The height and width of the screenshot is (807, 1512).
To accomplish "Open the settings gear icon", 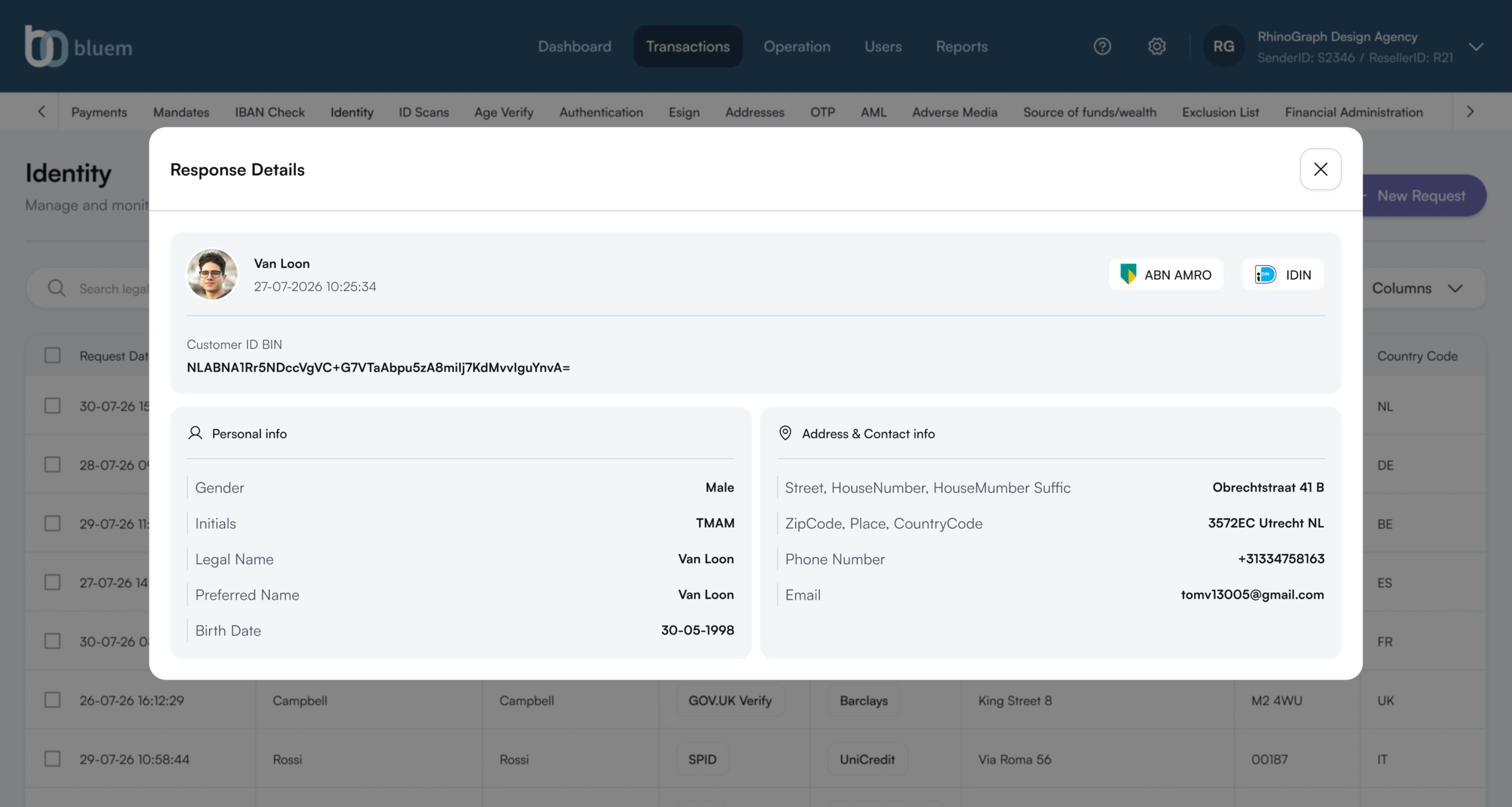I will pyautogui.click(x=1156, y=46).
